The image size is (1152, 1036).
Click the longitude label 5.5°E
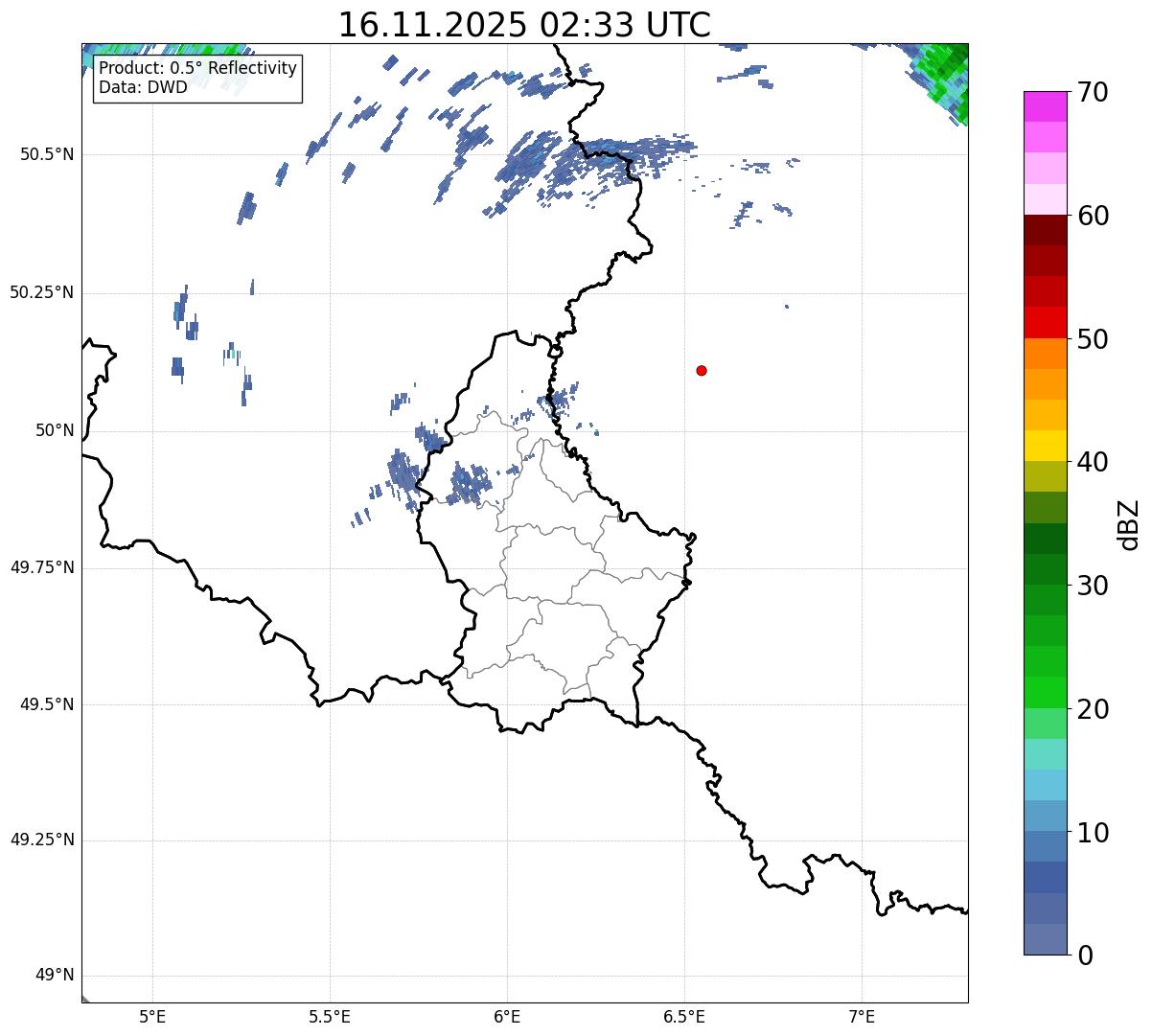pos(330,1017)
